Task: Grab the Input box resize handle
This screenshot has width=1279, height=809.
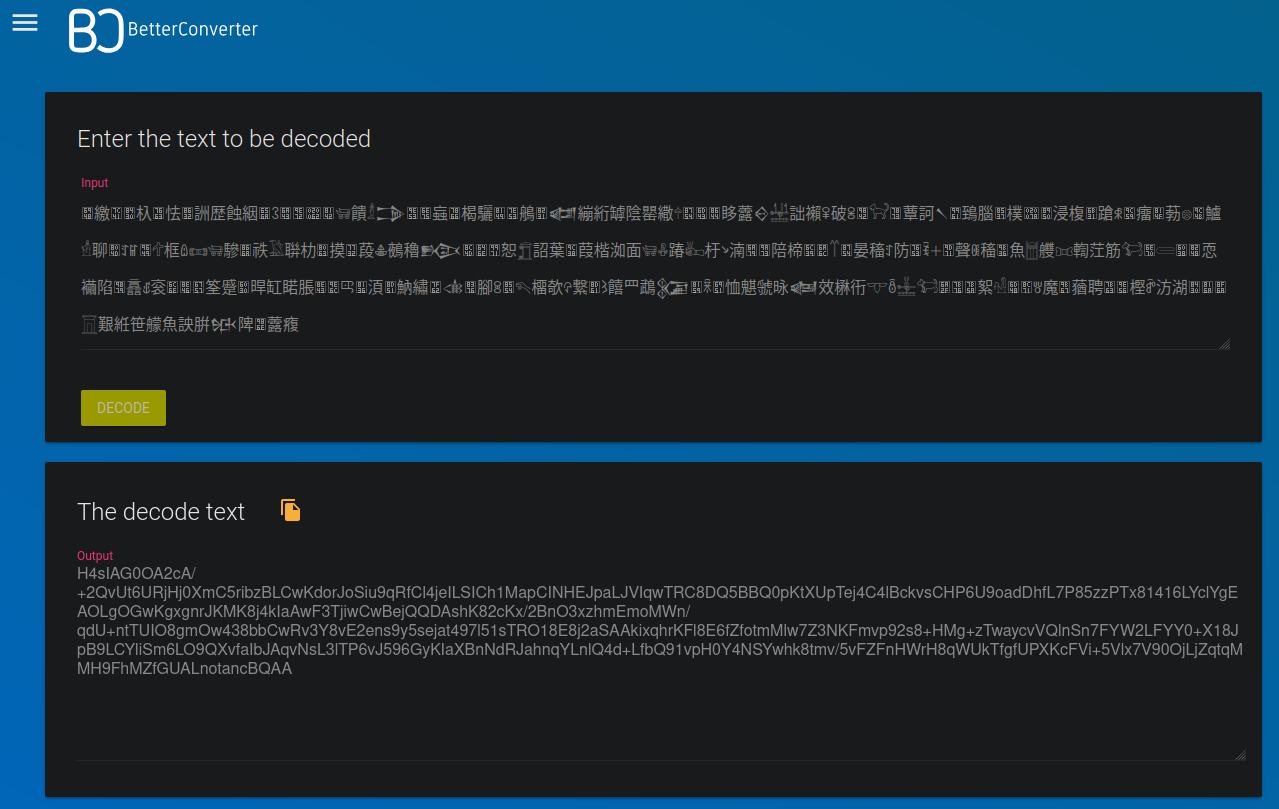Action: pyautogui.click(x=1224, y=344)
